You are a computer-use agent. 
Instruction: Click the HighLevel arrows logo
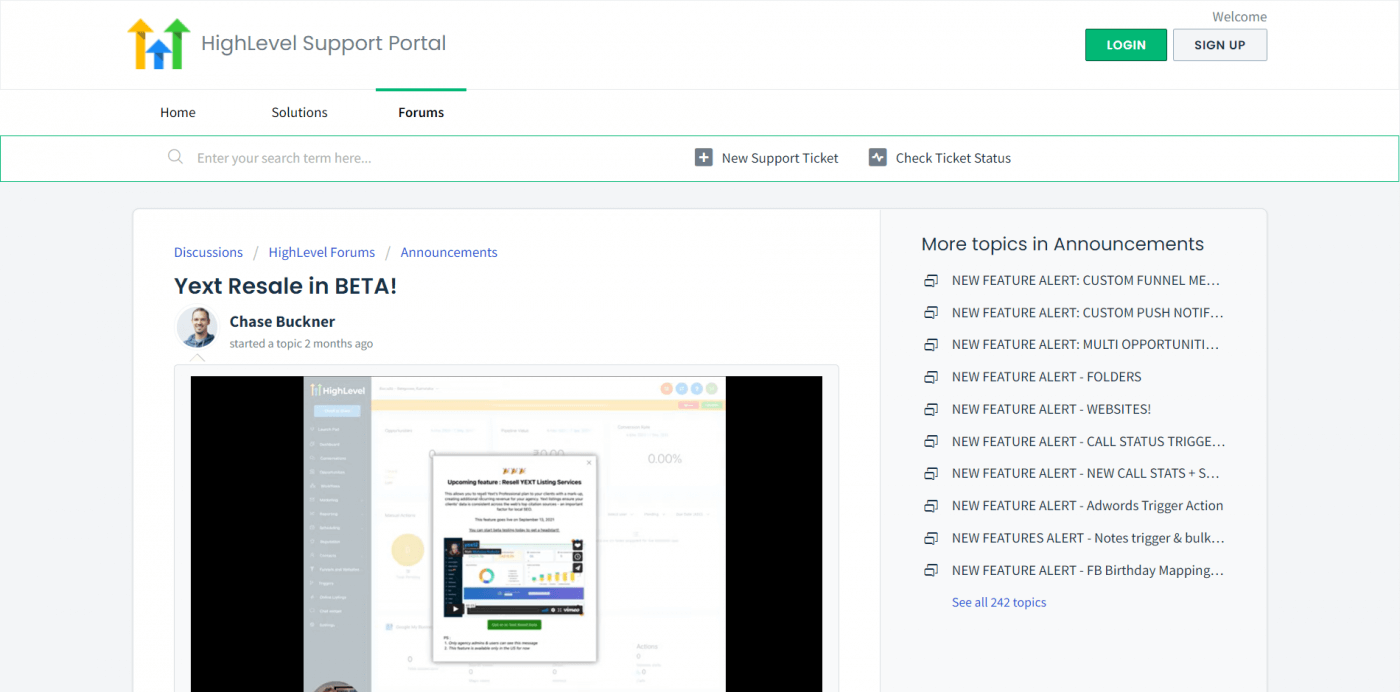159,44
